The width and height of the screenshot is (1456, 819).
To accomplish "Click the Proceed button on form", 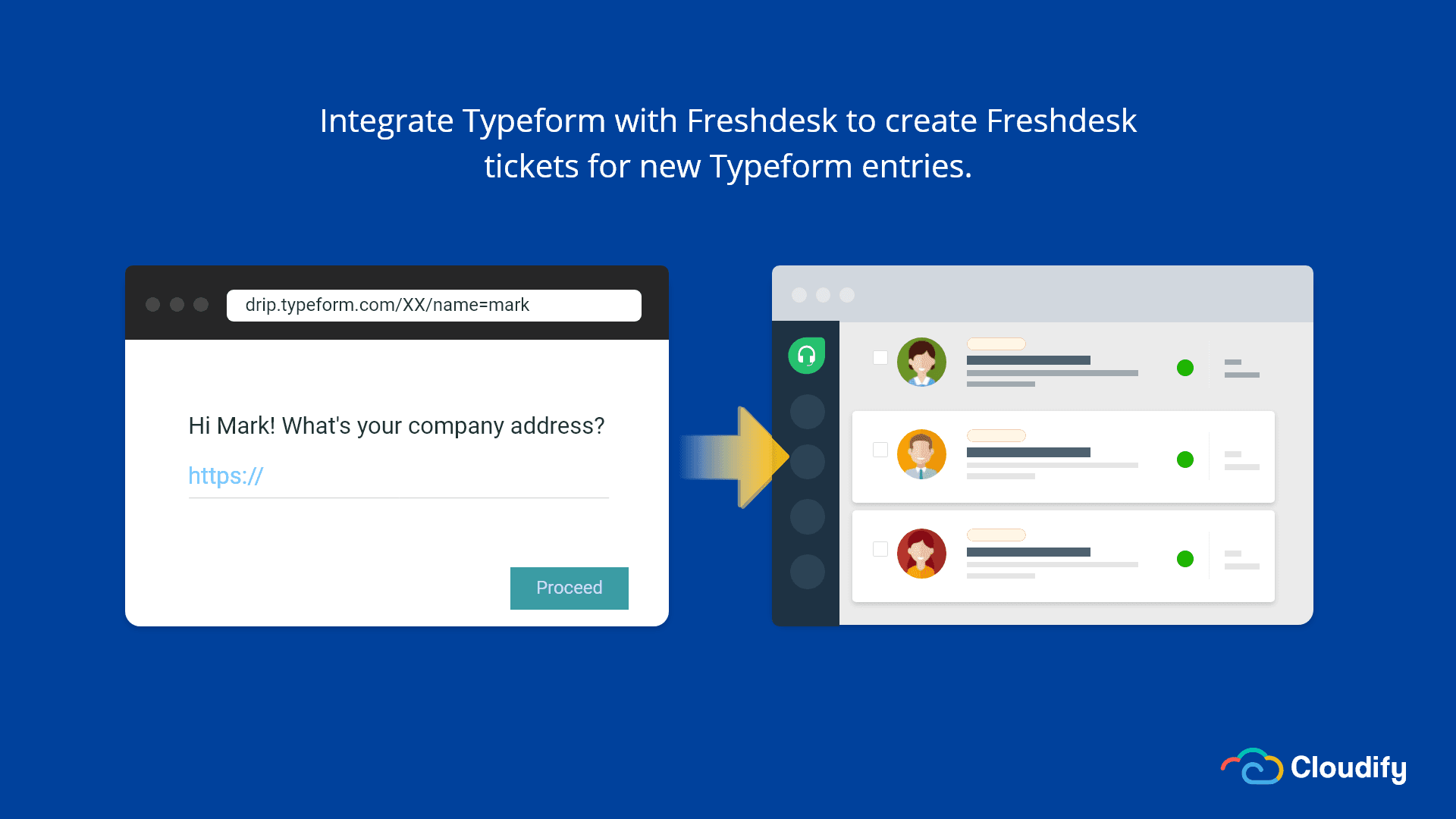I will 568,588.
